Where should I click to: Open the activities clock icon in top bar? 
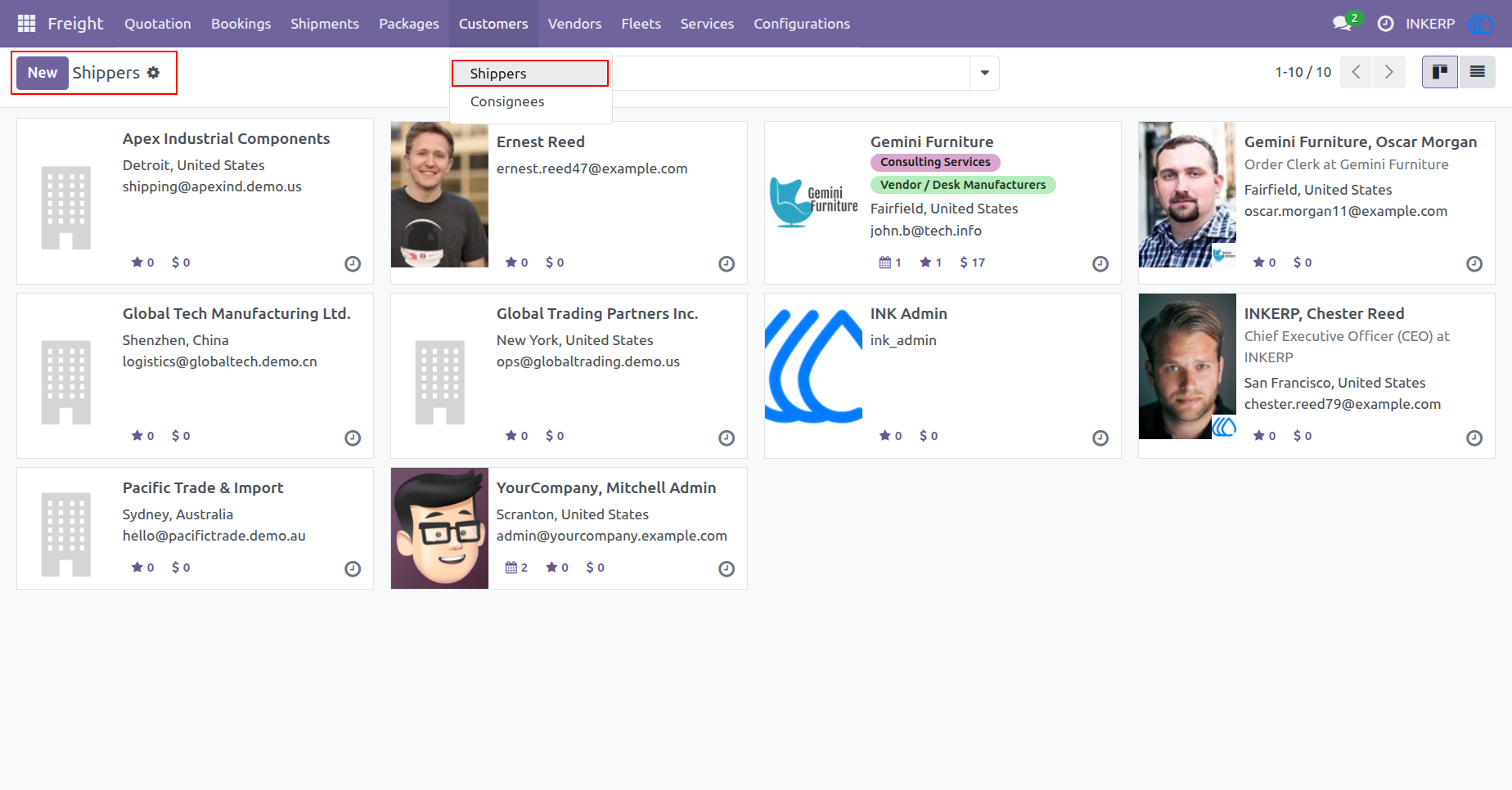1385,24
